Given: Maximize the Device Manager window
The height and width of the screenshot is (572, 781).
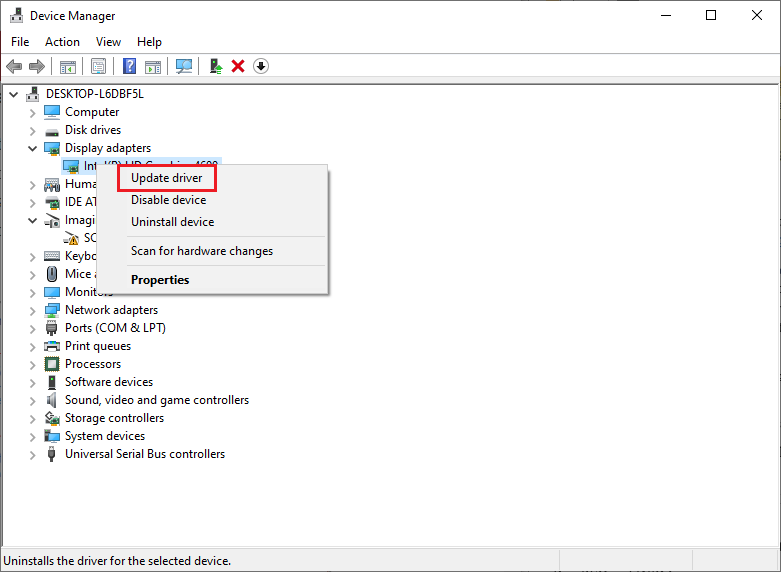Looking at the screenshot, I should pyautogui.click(x=711, y=15).
